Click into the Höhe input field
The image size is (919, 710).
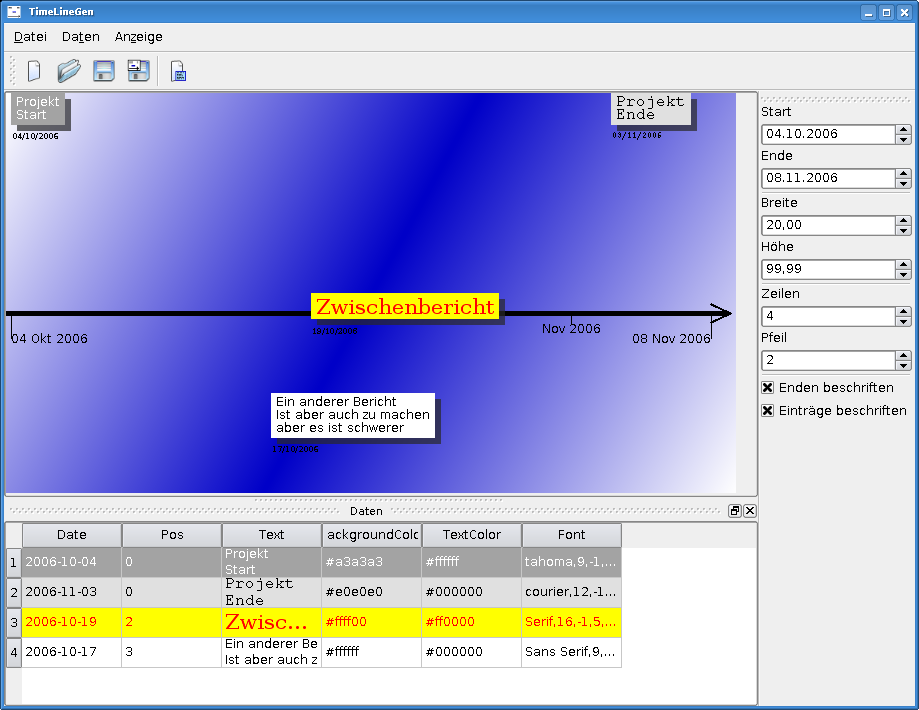click(828, 269)
